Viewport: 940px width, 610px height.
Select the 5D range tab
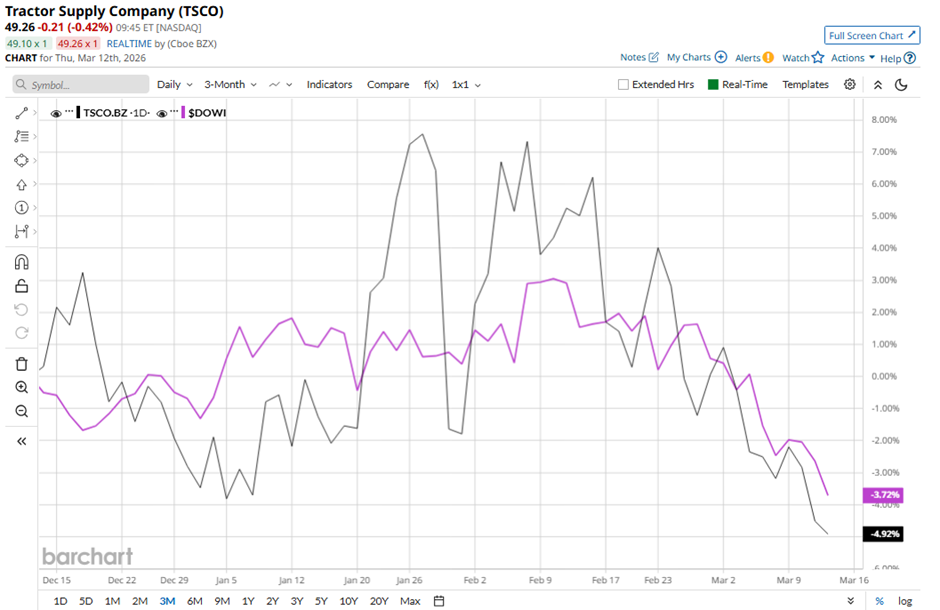click(86, 601)
